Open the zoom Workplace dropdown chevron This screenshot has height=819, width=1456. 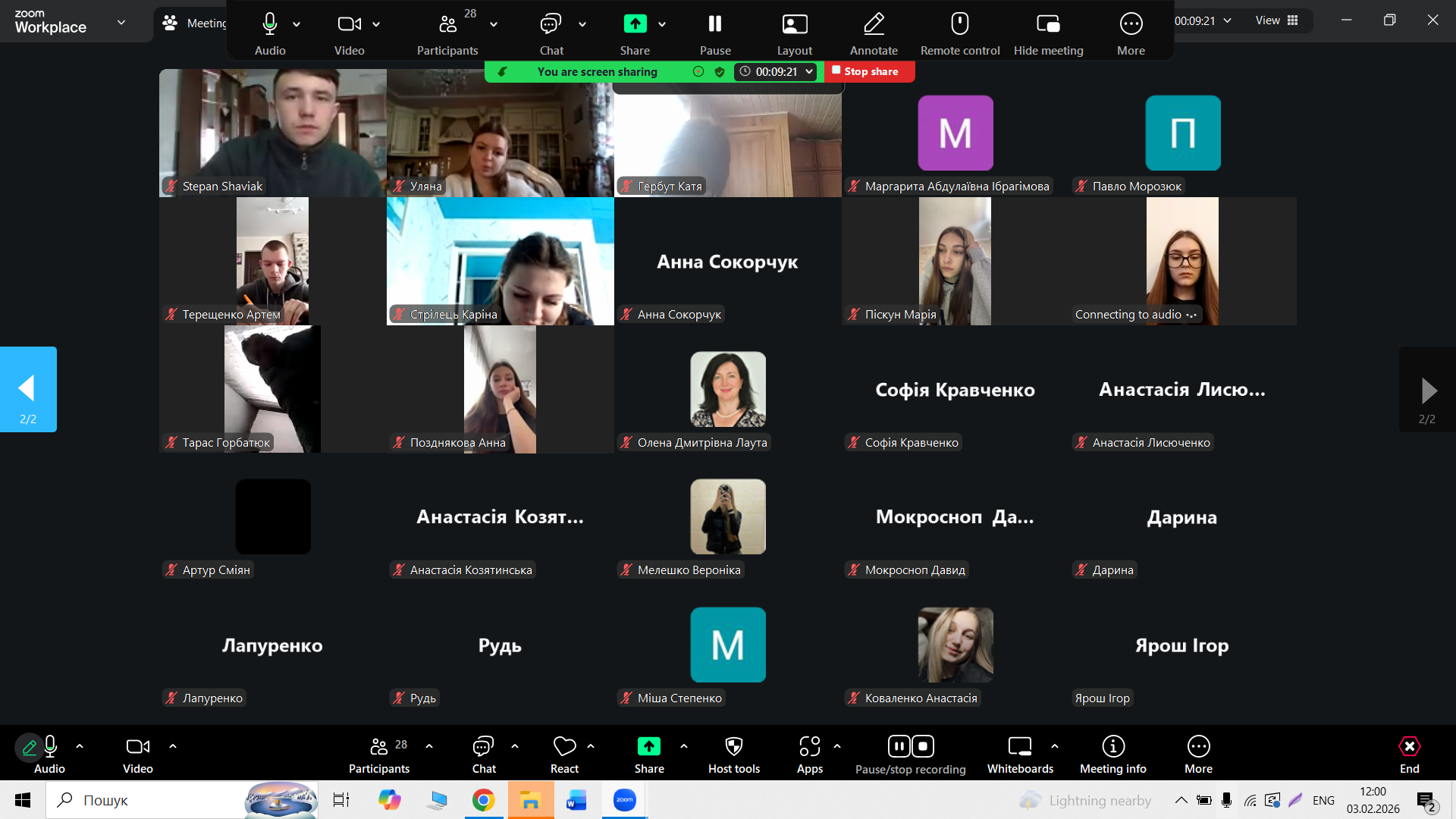121,22
